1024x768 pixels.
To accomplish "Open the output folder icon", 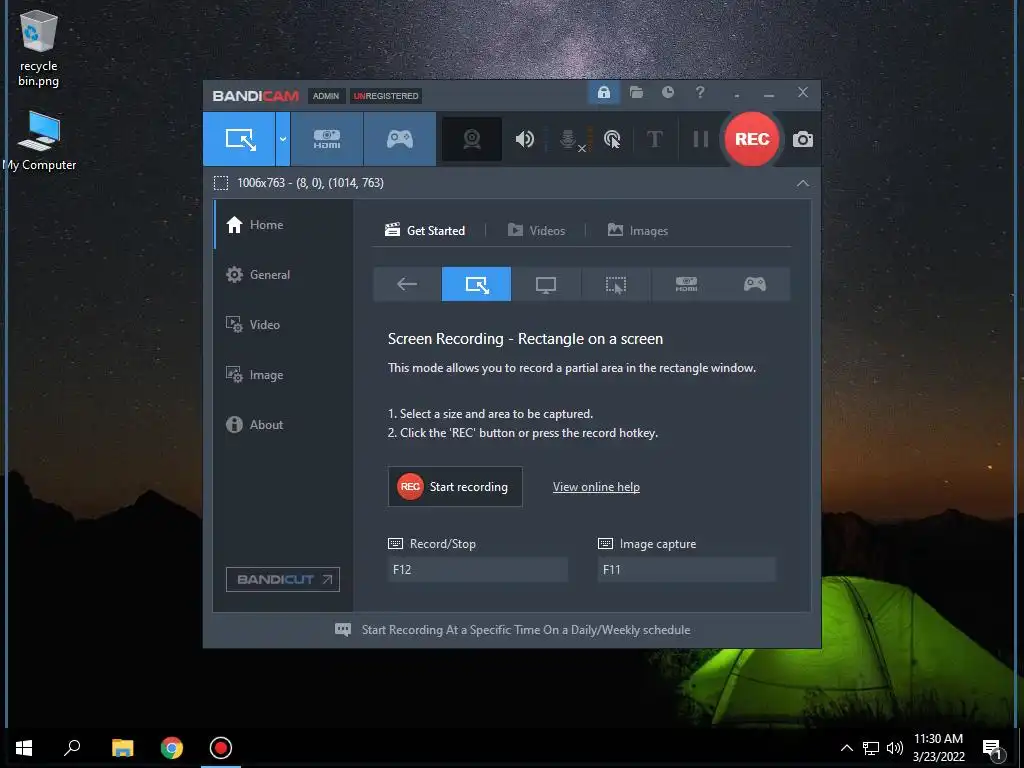I will (x=636, y=92).
